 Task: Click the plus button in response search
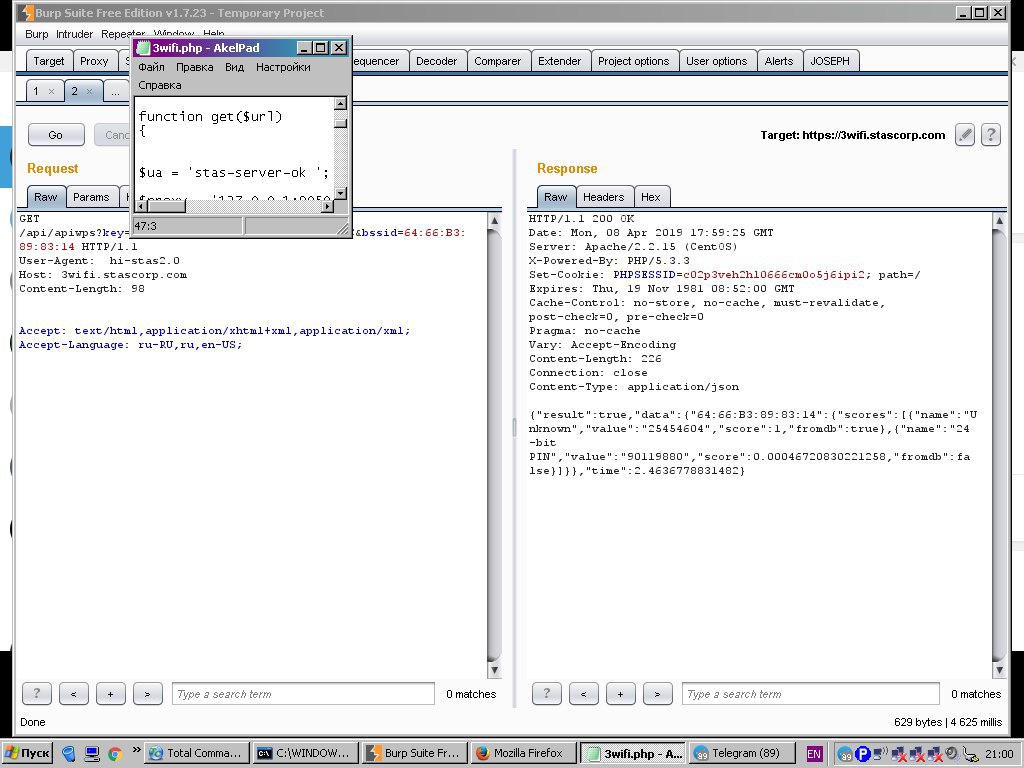(x=620, y=694)
